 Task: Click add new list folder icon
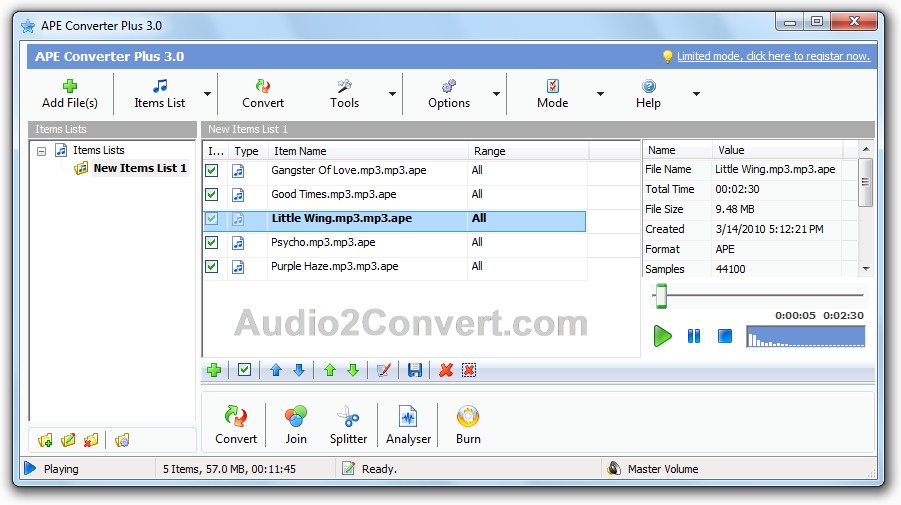(x=45, y=441)
